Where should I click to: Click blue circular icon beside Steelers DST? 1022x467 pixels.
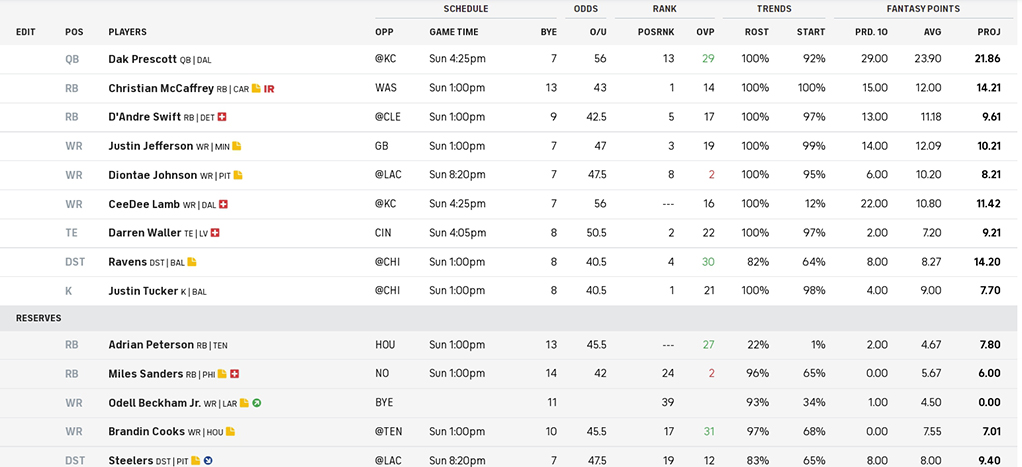click(208, 460)
